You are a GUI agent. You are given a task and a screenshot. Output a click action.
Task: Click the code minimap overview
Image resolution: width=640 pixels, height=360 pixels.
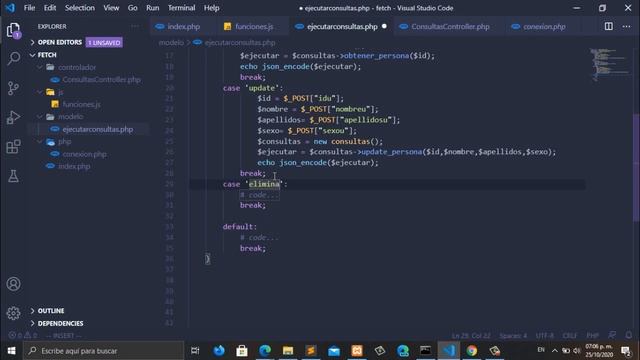(x=609, y=65)
